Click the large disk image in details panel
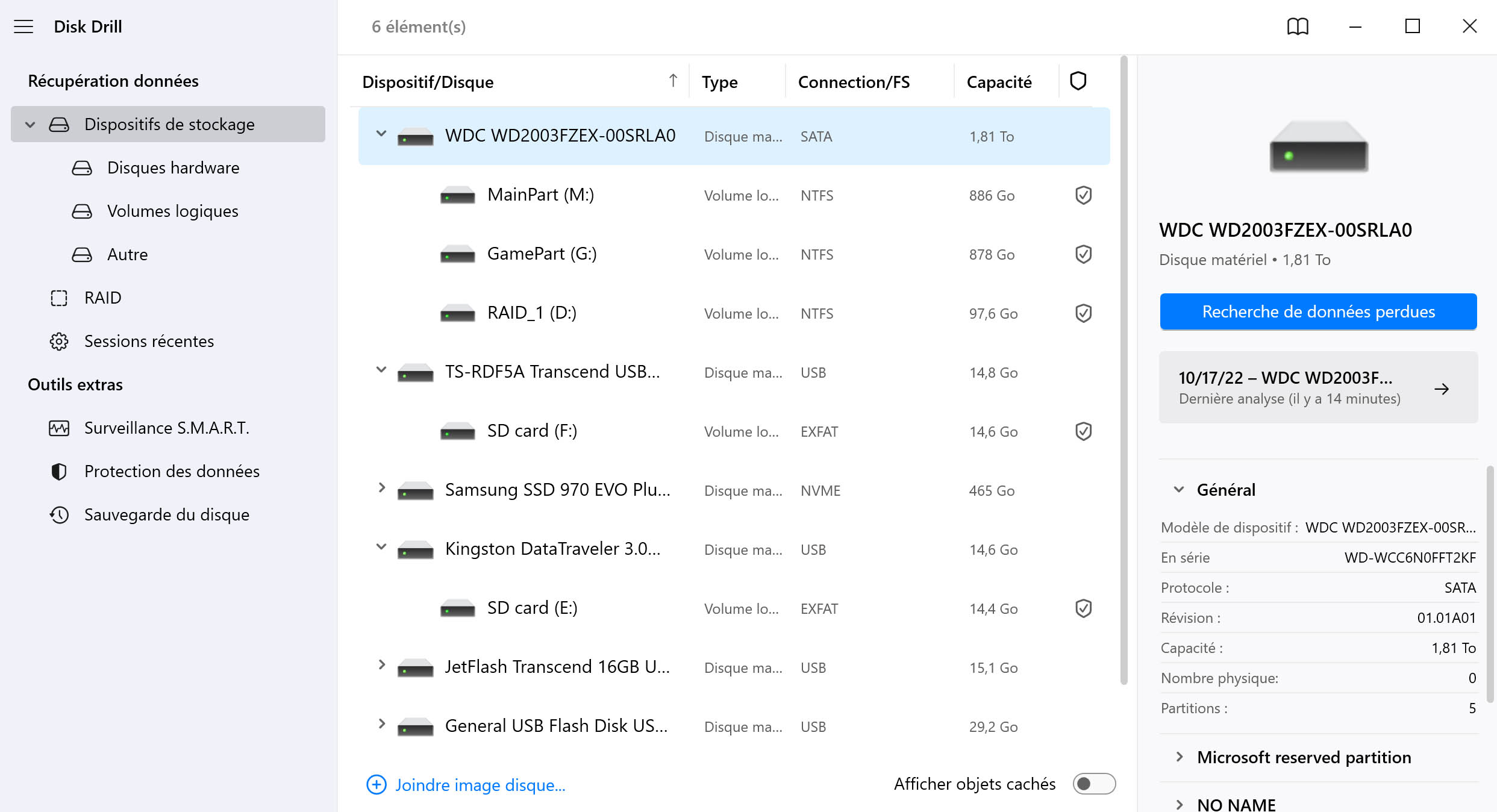Viewport: 1497px width, 812px height. click(x=1319, y=146)
